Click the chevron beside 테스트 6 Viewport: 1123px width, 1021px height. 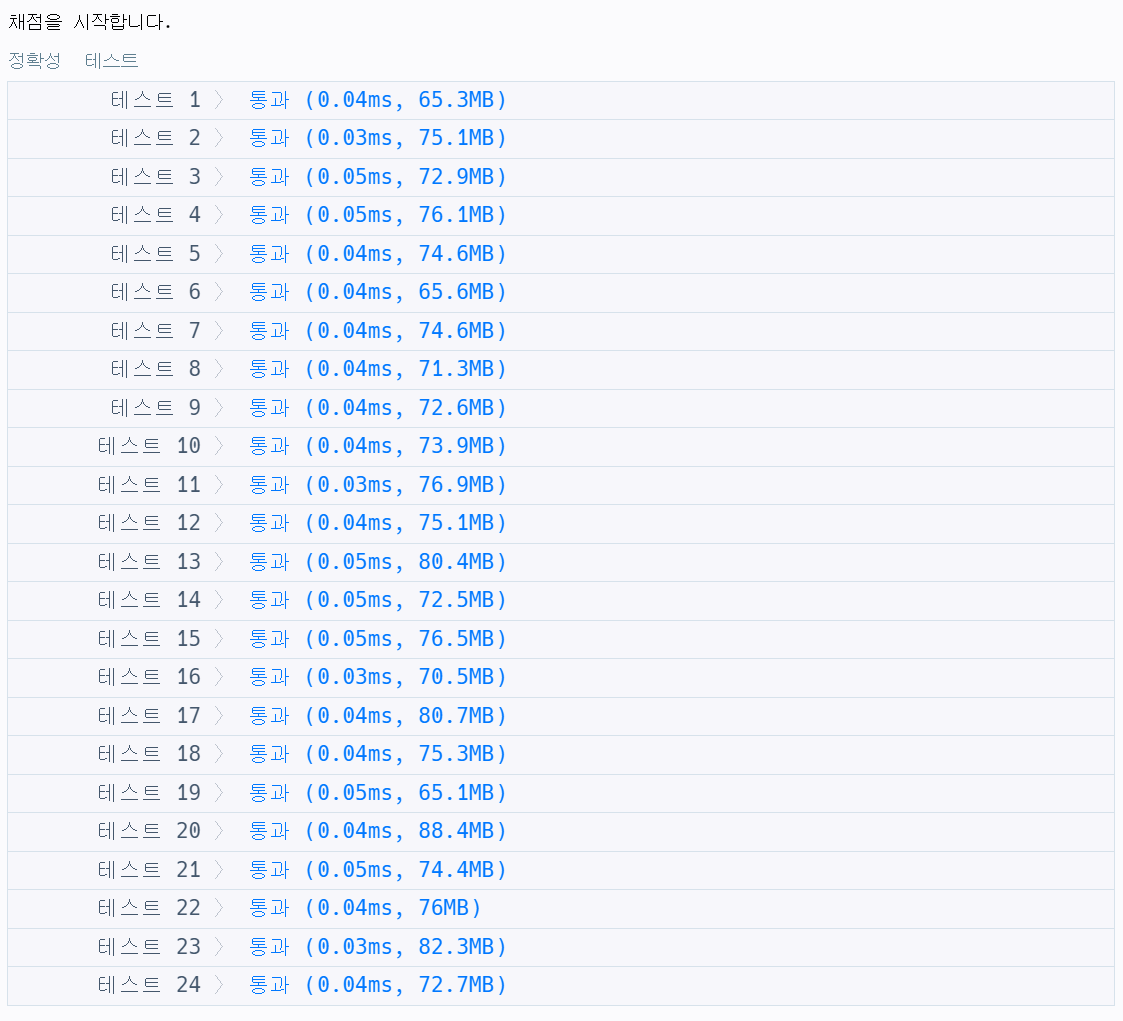tap(219, 291)
